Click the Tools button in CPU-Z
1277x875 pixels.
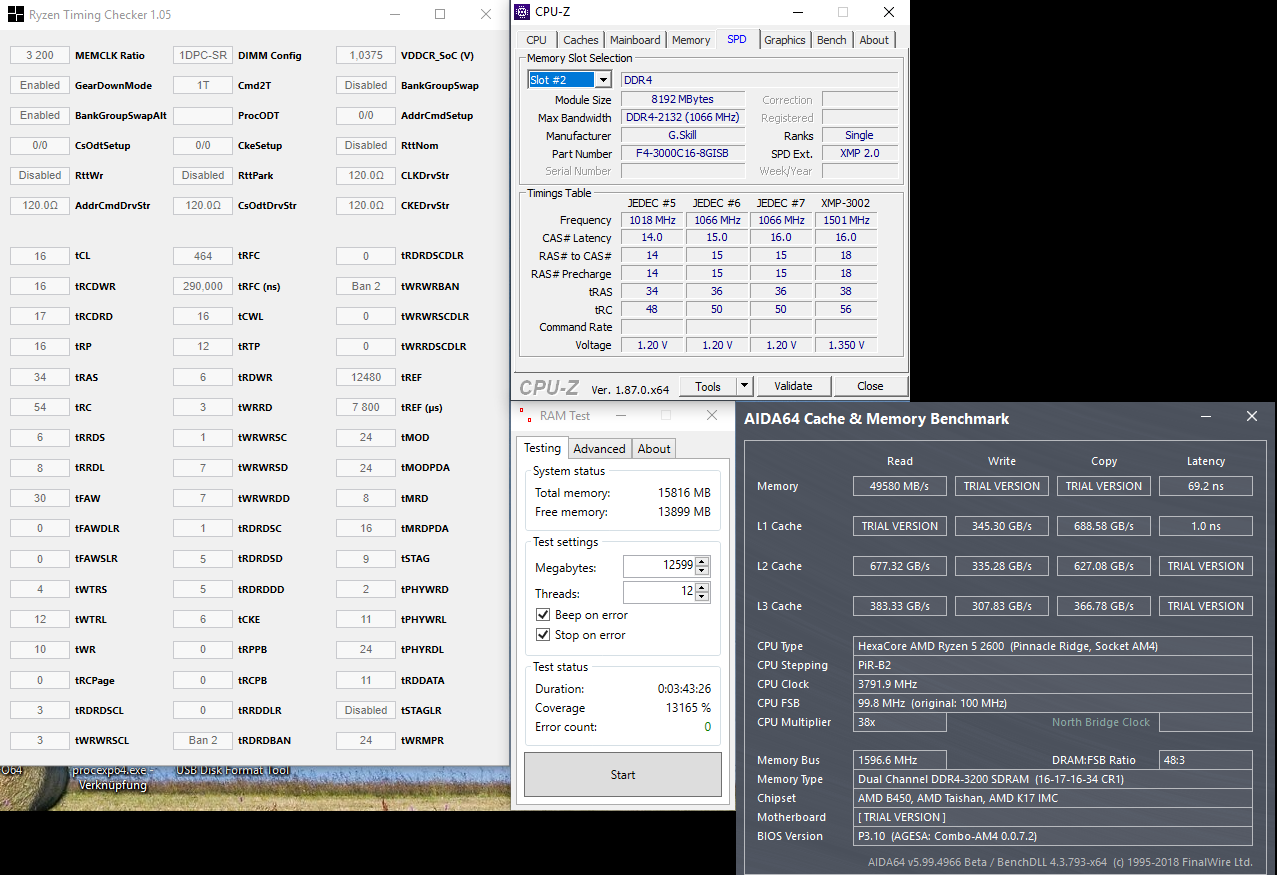pos(708,386)
